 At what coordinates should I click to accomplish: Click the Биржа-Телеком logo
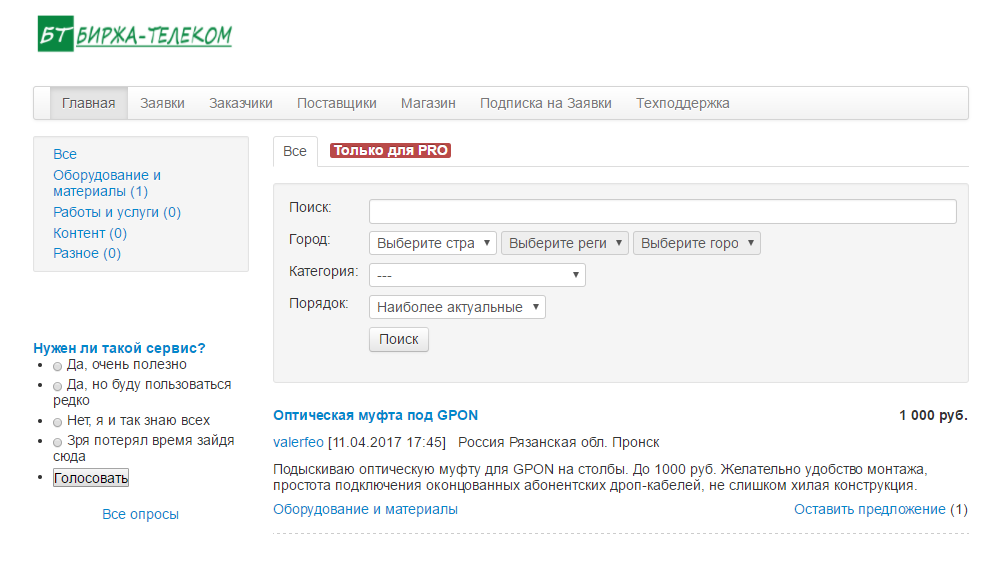coord(134,34)
